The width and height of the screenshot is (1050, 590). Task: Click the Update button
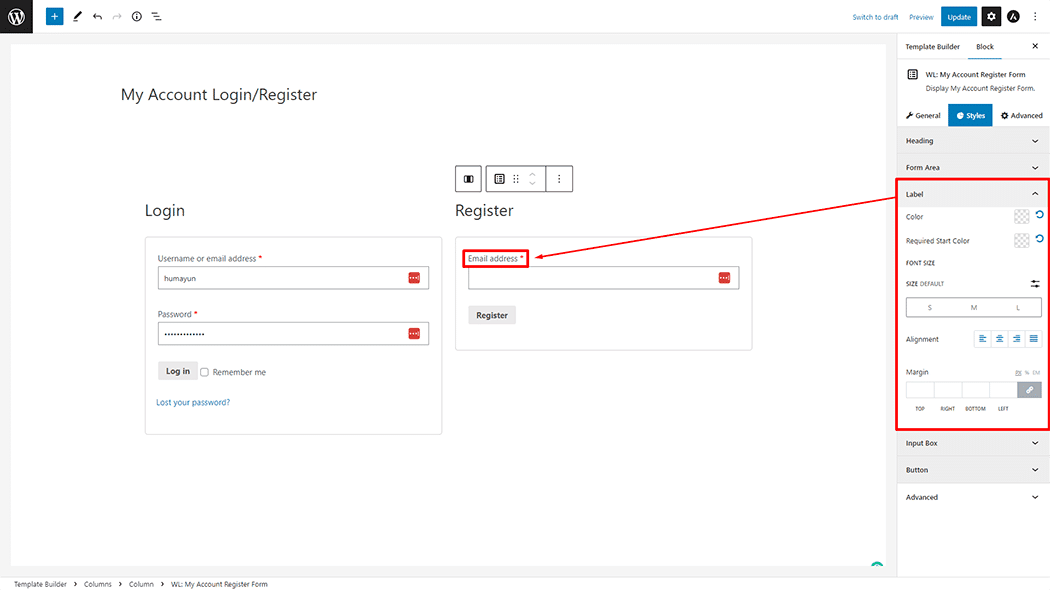pyautogui.click(x=958, y=16)
